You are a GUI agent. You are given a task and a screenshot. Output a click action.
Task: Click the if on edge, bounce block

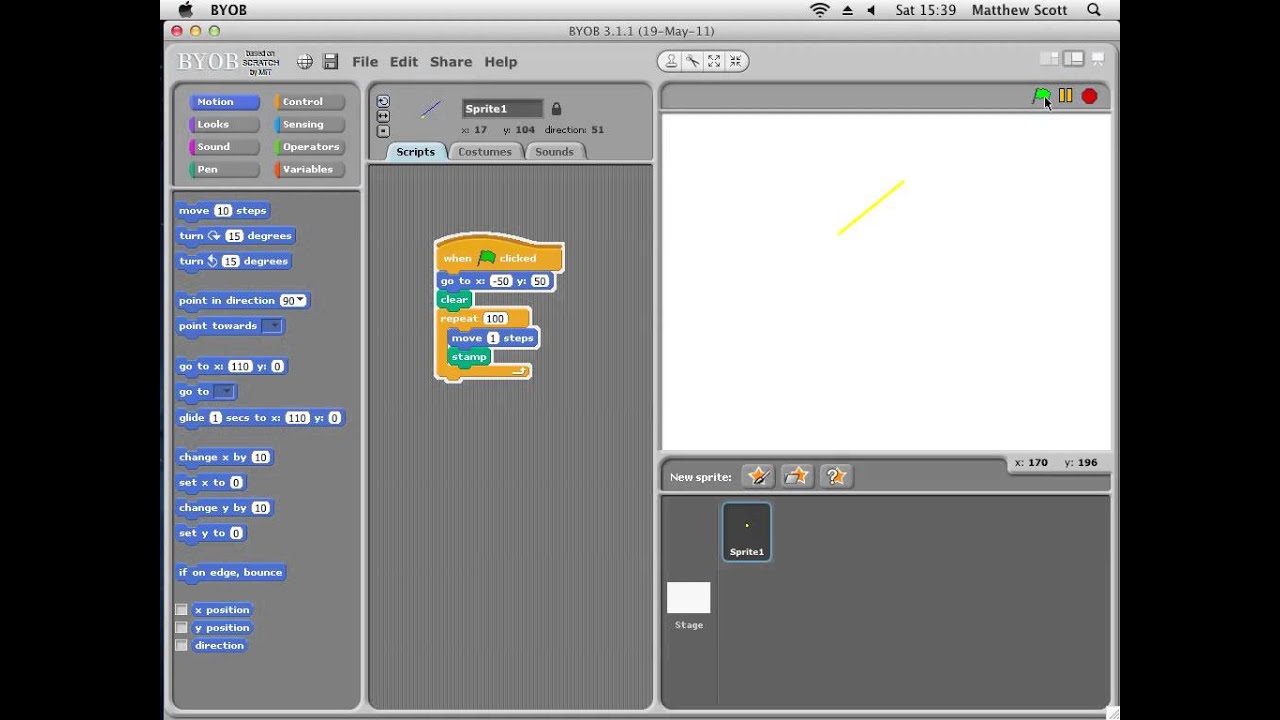tap(231, 573)
